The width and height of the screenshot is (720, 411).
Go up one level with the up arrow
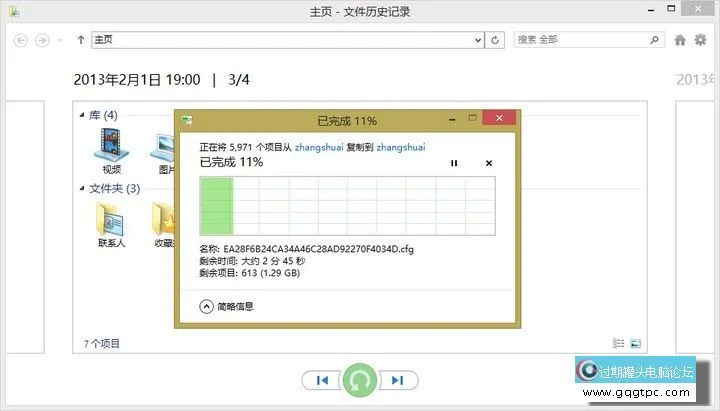(81, 40)
